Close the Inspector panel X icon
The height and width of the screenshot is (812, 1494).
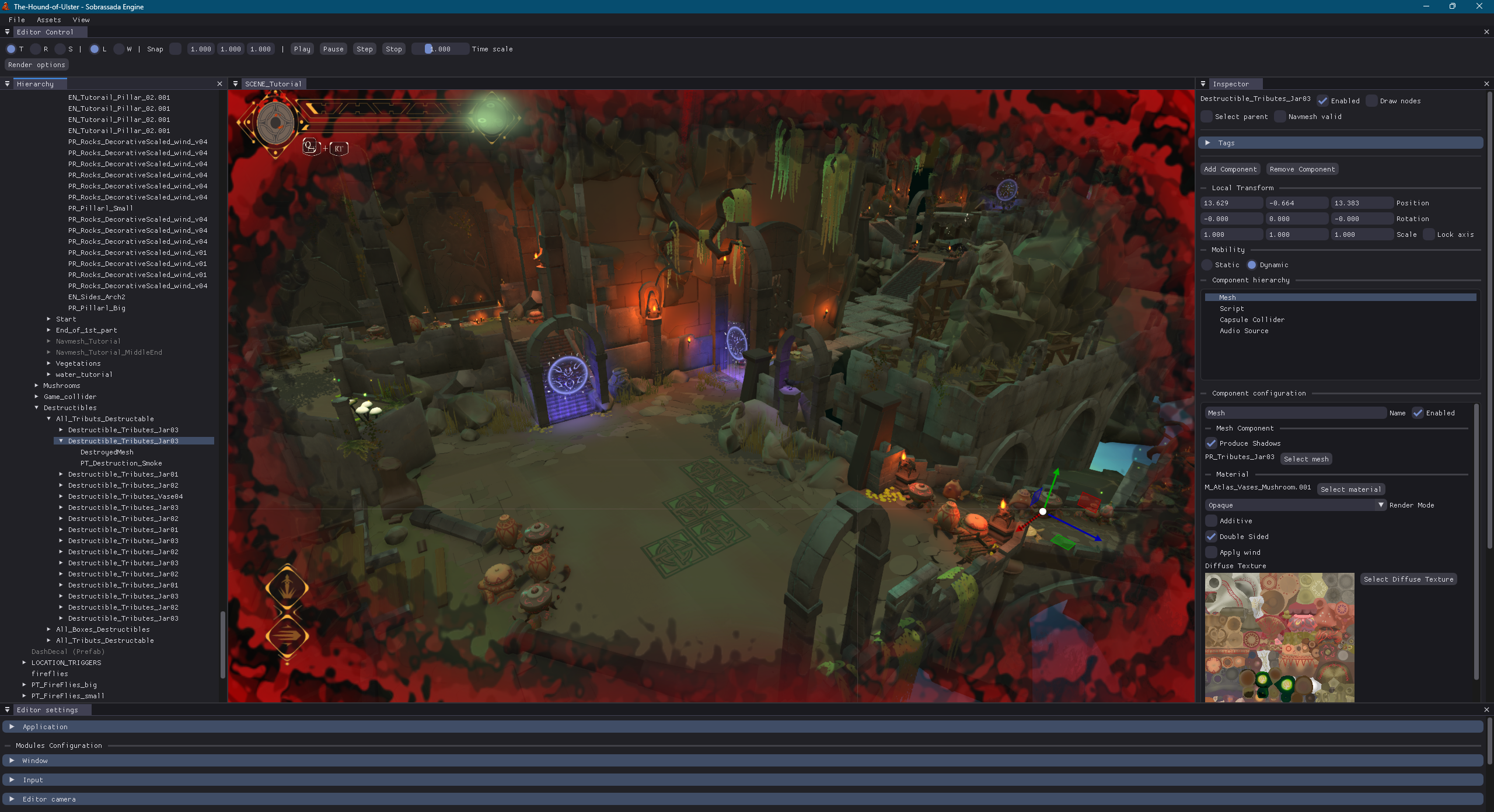[x=1486, y=84]
